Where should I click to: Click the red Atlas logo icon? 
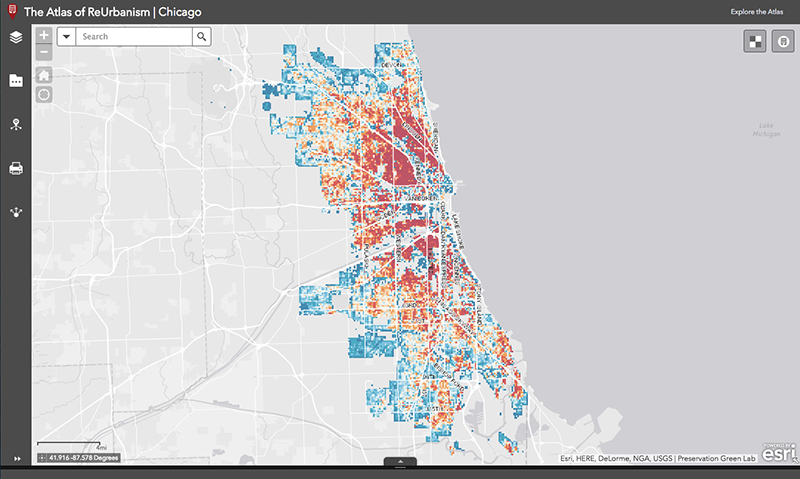tap(12, 11)
